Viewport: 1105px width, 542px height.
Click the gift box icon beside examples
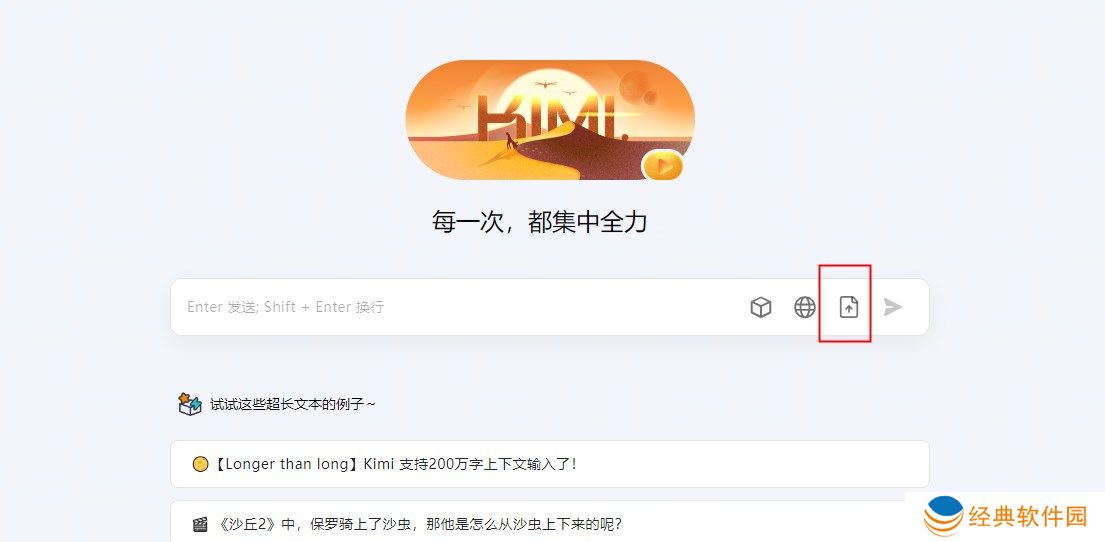tap(190, 404)
